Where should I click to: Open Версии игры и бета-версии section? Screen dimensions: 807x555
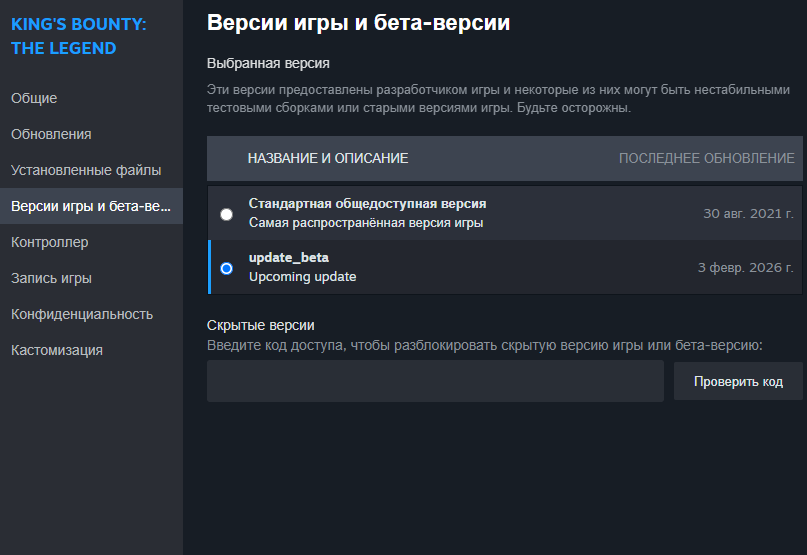click(91, 206)
